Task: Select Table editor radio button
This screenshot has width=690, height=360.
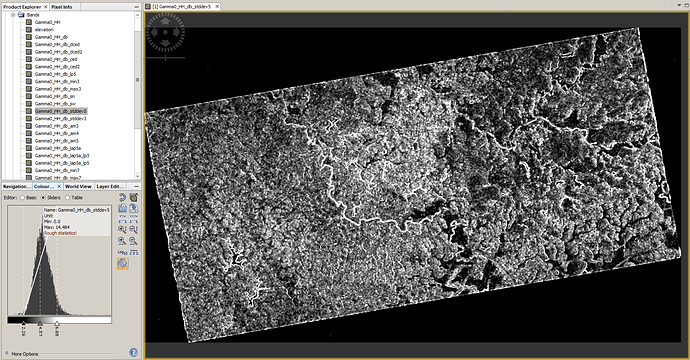Action: (x=67, y=198)
